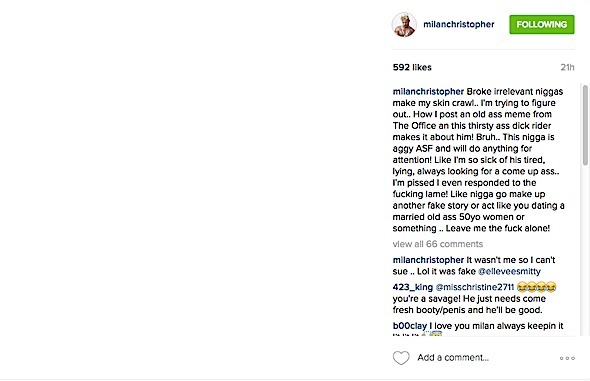
Task: Click the empty post image area
Action: 194,188
